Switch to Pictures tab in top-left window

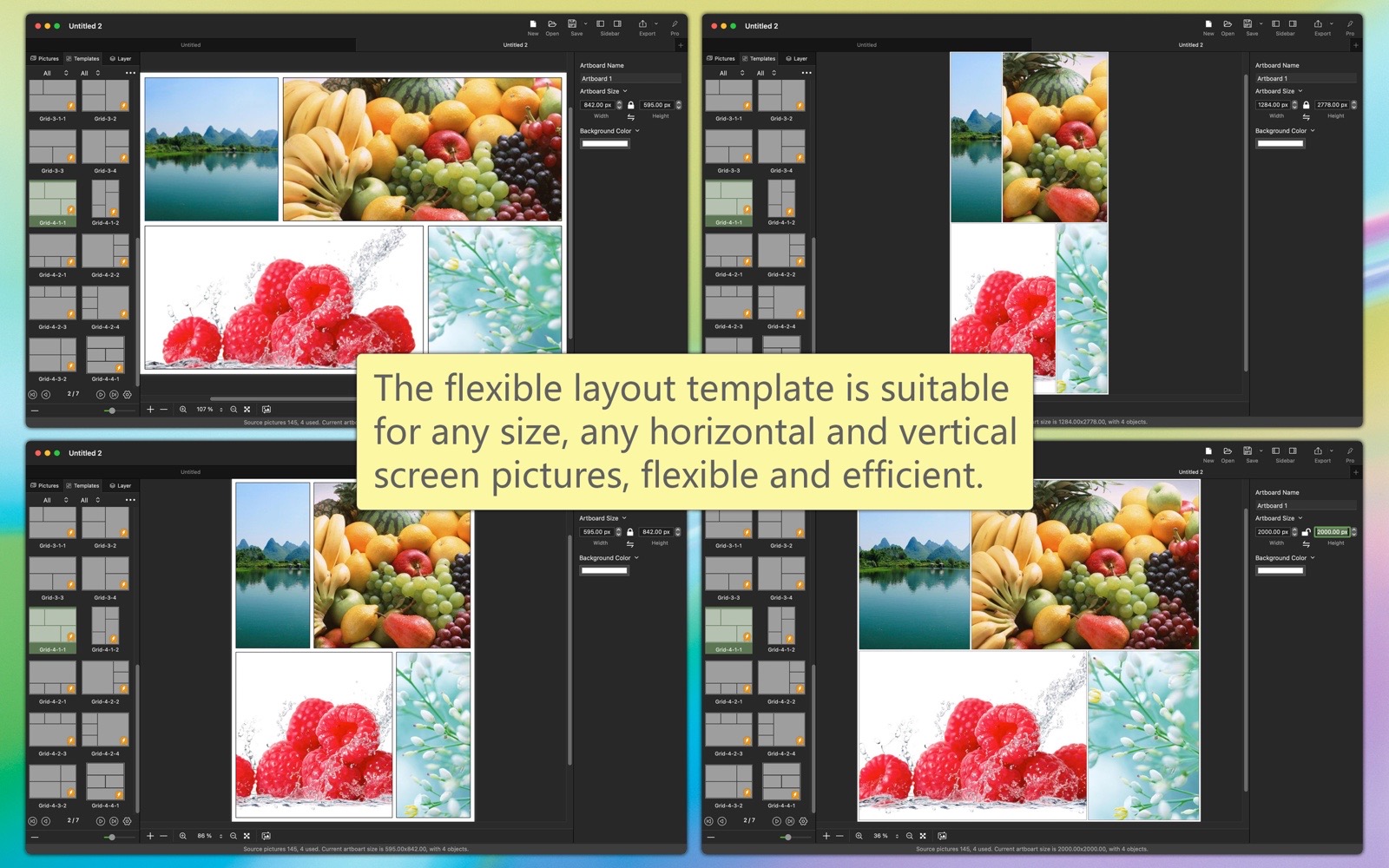coord(45,59)
